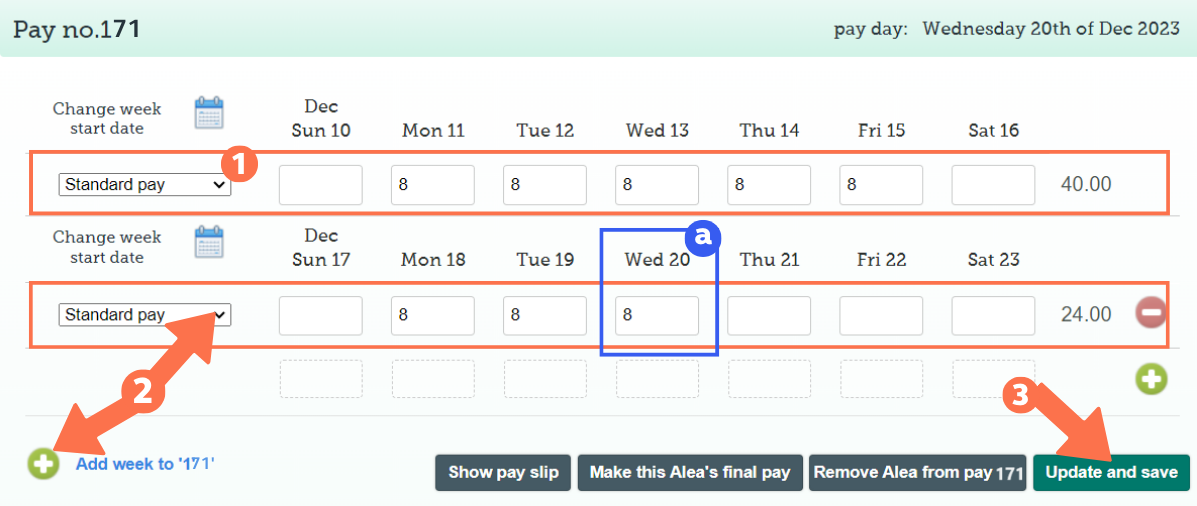The width and height of the screenshot is (1197, 506).
Task: Click green plus icon at right of empty row
Action: coord(1150,379)
